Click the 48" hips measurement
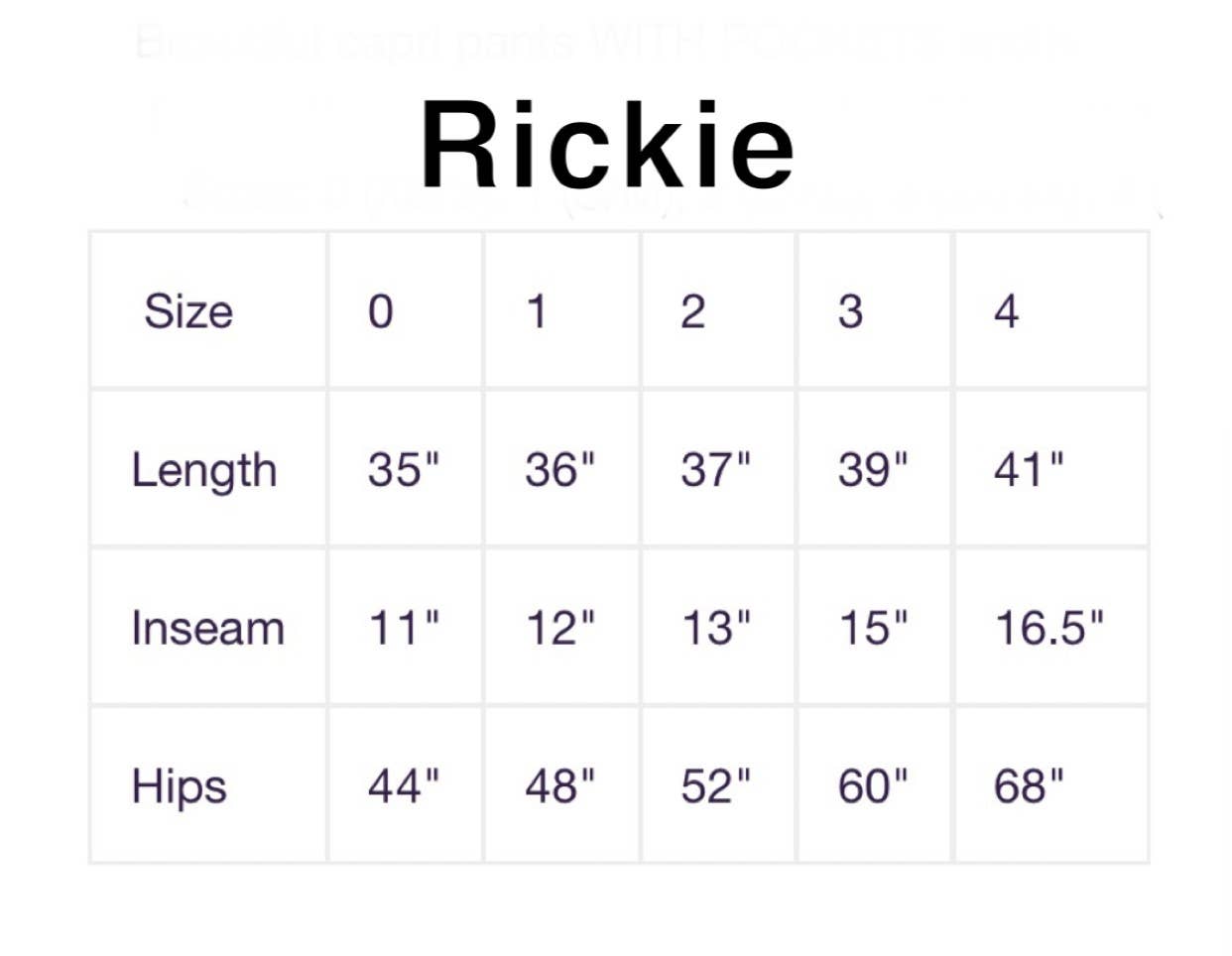The height and width of the screenshot is (956, 1232). [560, 786]
